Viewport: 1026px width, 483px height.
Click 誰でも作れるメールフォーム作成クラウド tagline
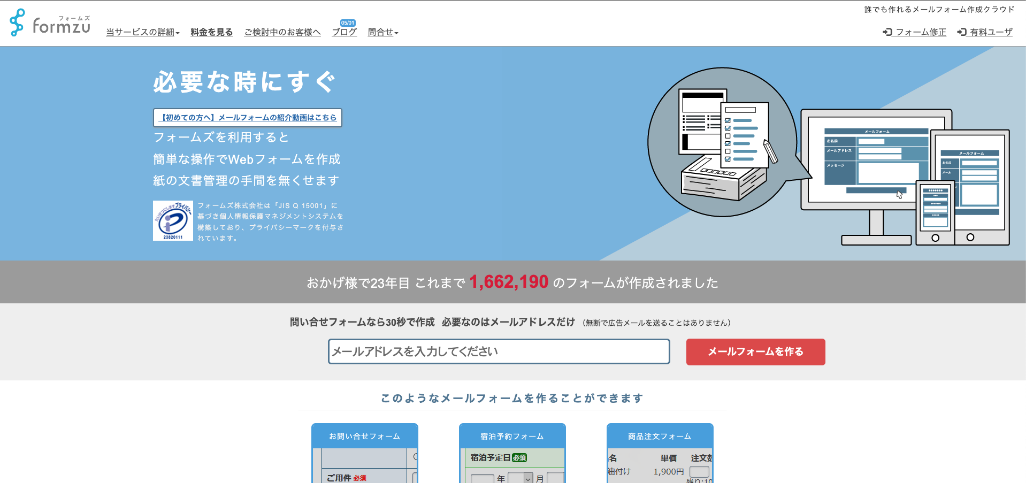click(x=939, y=9)
